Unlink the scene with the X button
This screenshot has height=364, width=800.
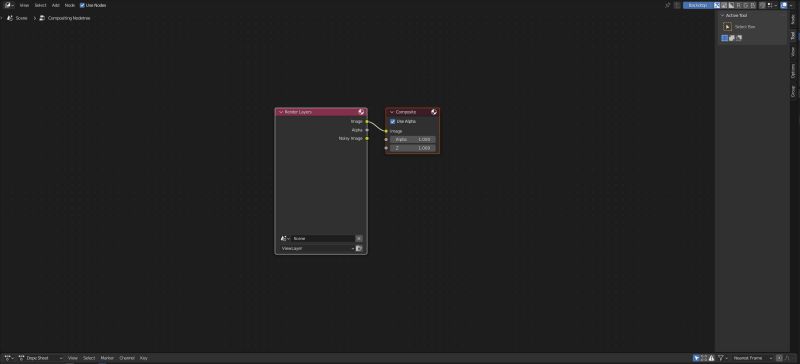pos(359,238)
